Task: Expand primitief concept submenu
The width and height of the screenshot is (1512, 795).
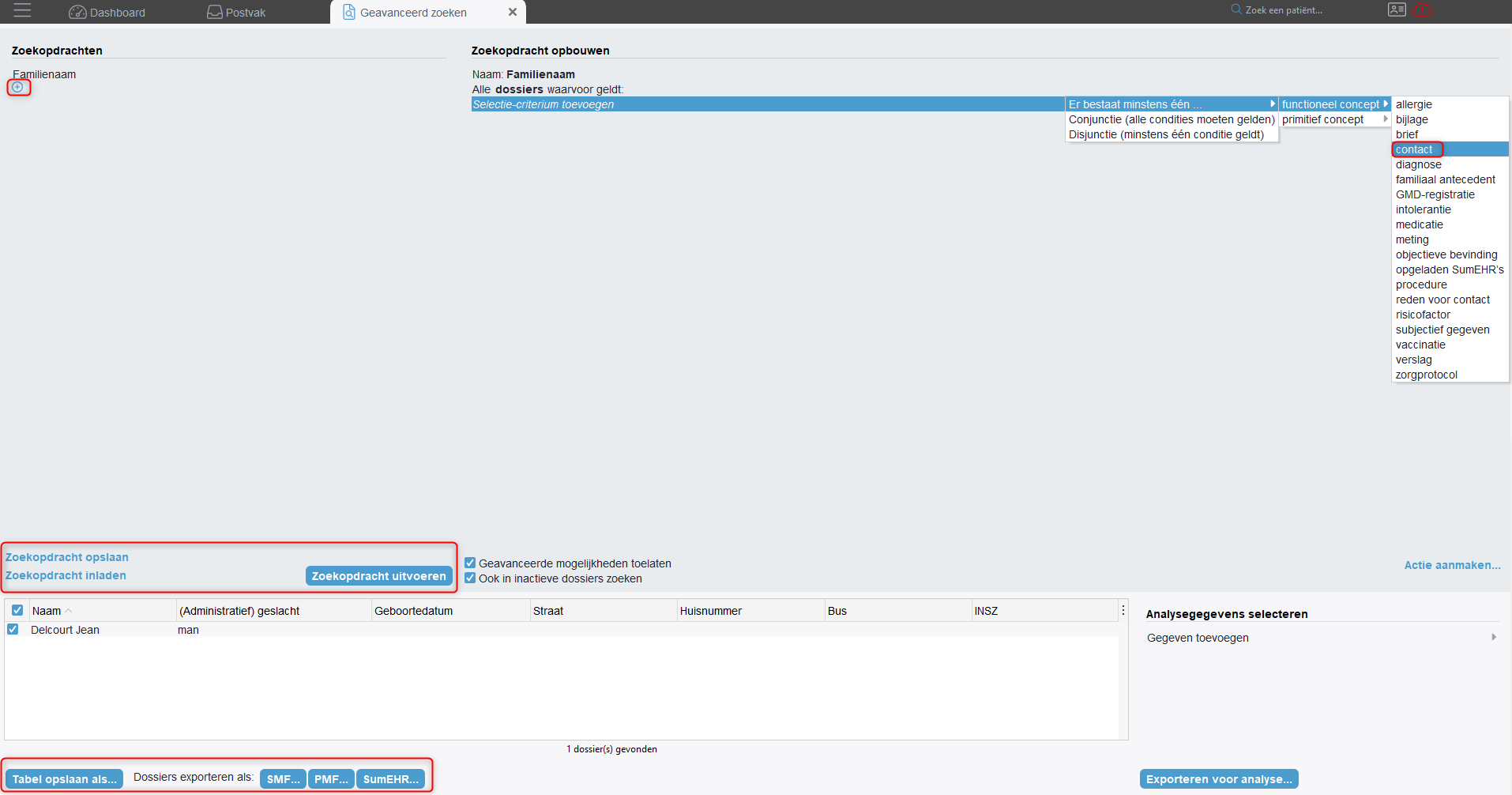Action: click(1335, 119)
